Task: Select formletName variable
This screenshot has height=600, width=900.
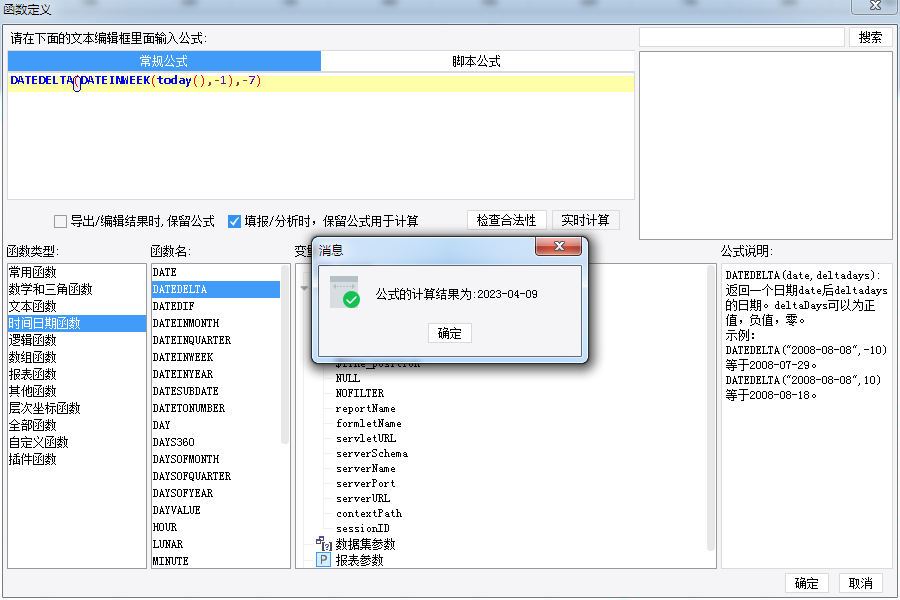Action: (x=368, y=423)
